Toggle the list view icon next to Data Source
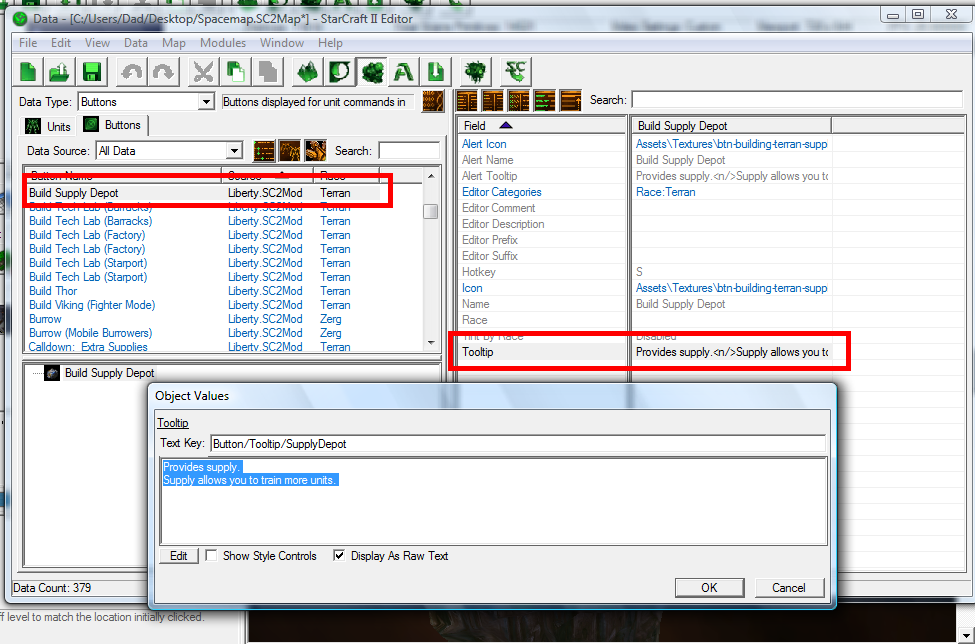Viewport: 975px width, 644px height. (264, 150)
